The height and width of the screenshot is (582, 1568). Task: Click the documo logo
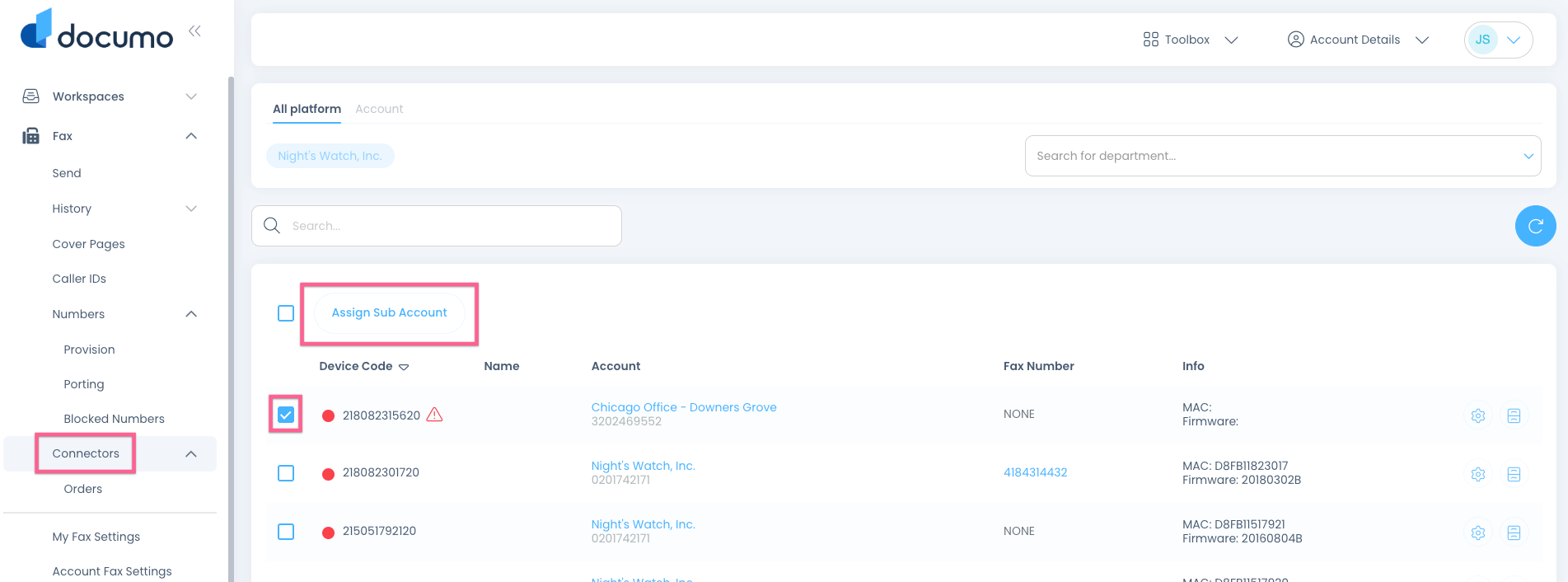pyautogui.click(x=96, y=31)
